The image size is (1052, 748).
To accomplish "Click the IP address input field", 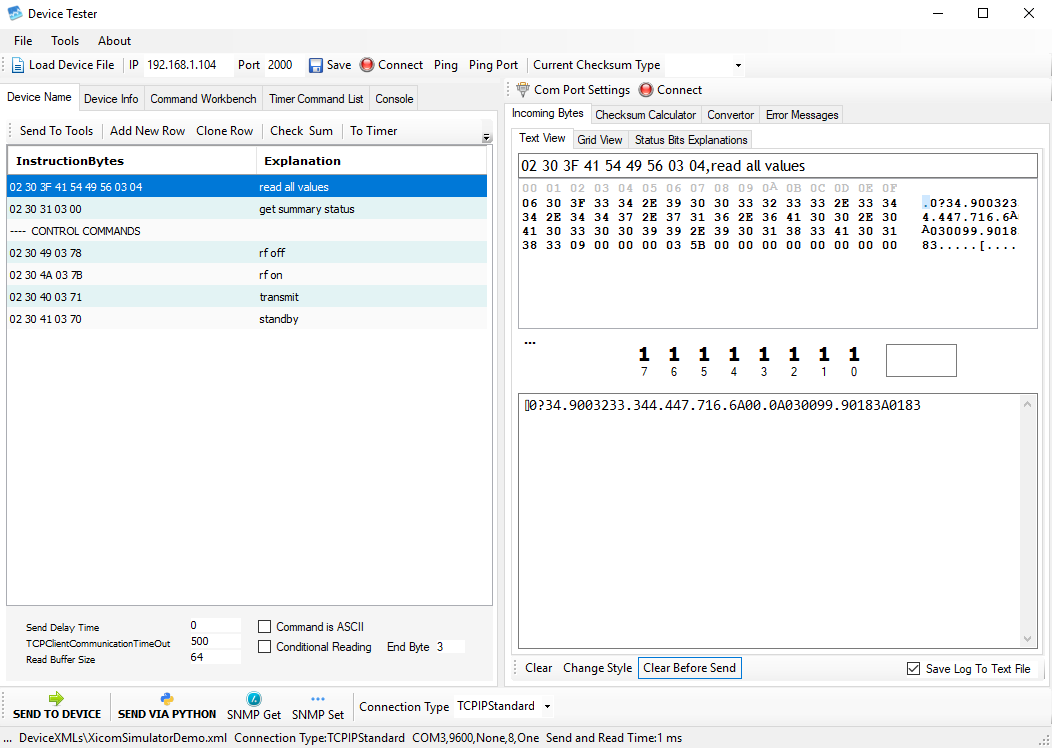I will pos(189,65).
